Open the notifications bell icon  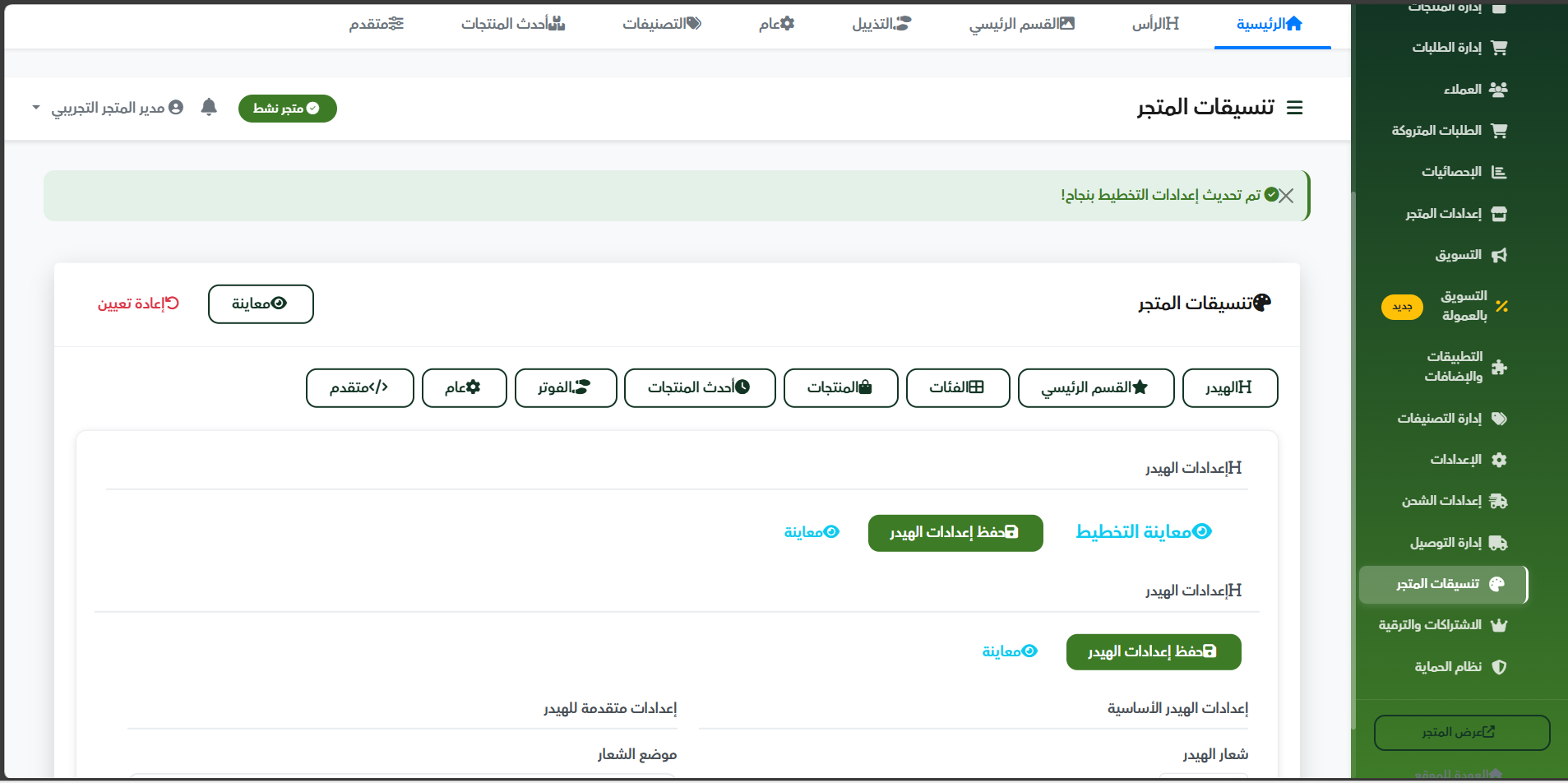209,107
